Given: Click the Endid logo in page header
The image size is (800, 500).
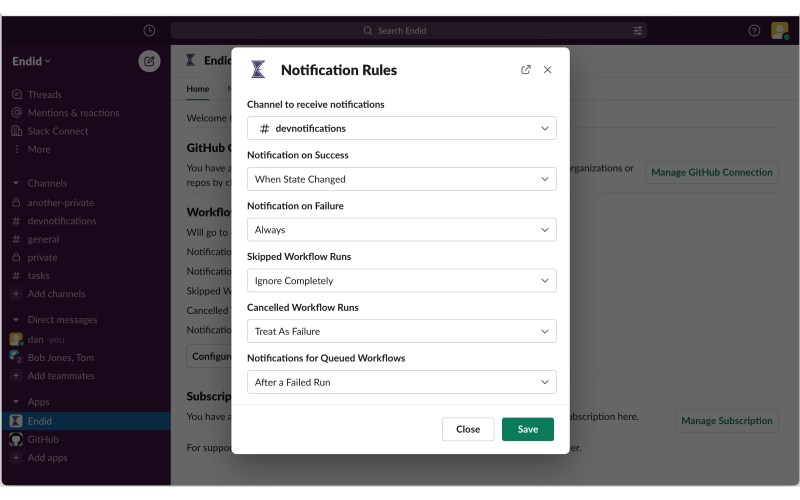Looking at the screenshot, I should [x=191, y=60].
